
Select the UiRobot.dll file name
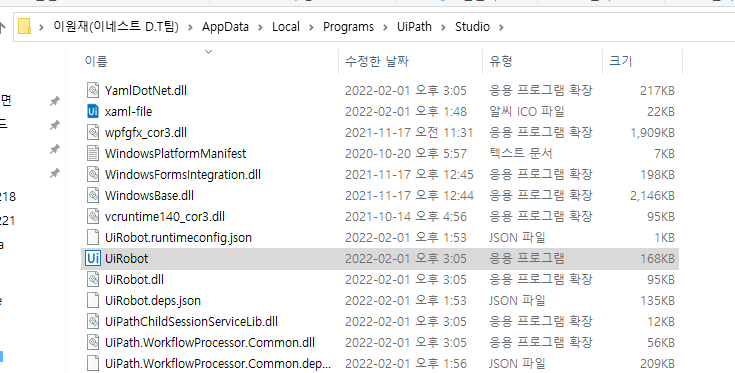(x=134, y=280)
